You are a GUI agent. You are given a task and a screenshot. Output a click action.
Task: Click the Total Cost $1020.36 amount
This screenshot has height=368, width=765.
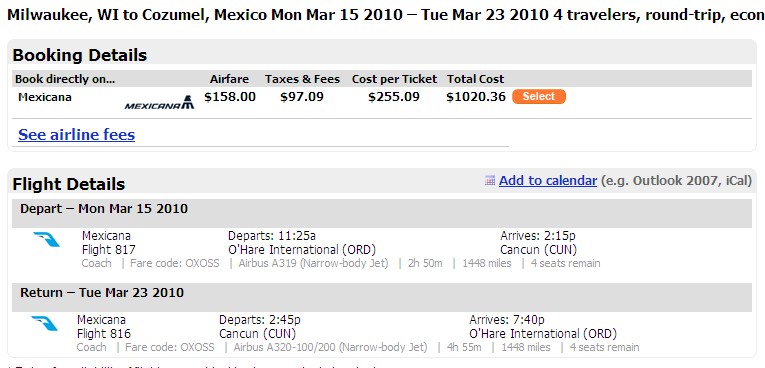tap(476, 97)
